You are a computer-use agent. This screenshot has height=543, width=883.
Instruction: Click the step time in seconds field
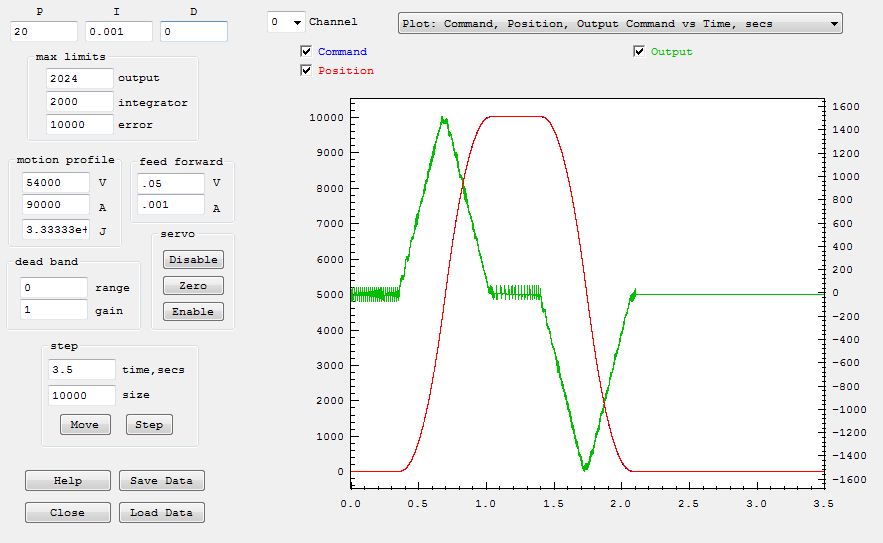pyautogui.click(x=81, y=369)
